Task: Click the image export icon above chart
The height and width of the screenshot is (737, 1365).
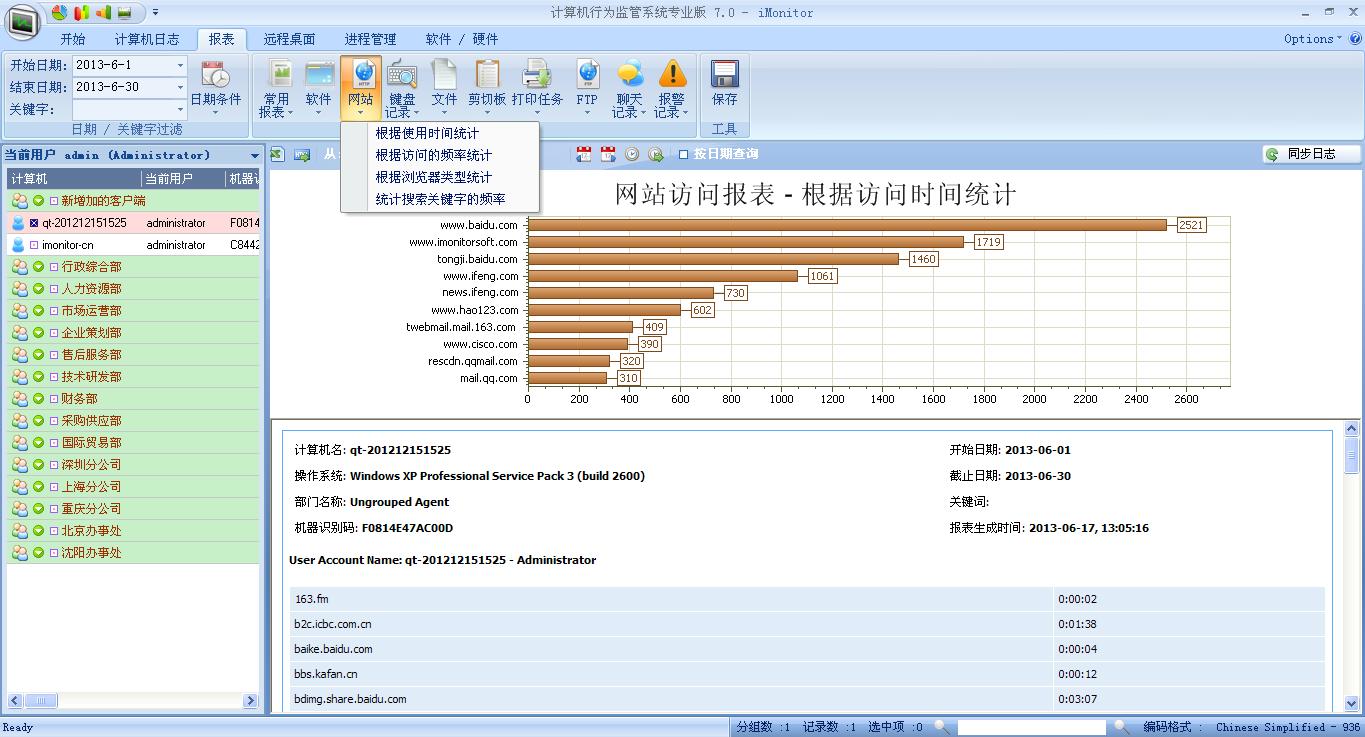Action: pos(302,154)
